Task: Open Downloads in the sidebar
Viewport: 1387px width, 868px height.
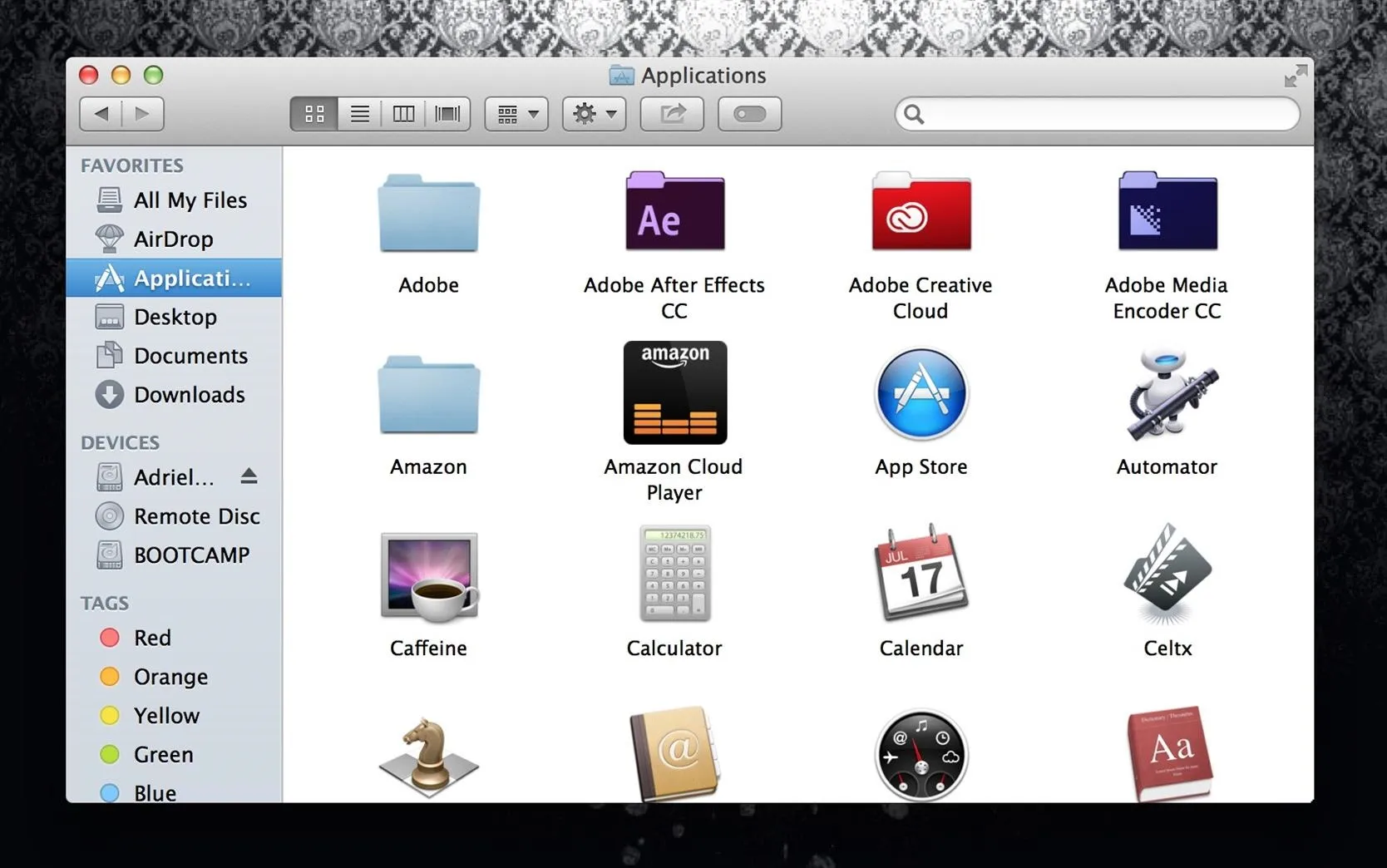Action: coord(174,395)
